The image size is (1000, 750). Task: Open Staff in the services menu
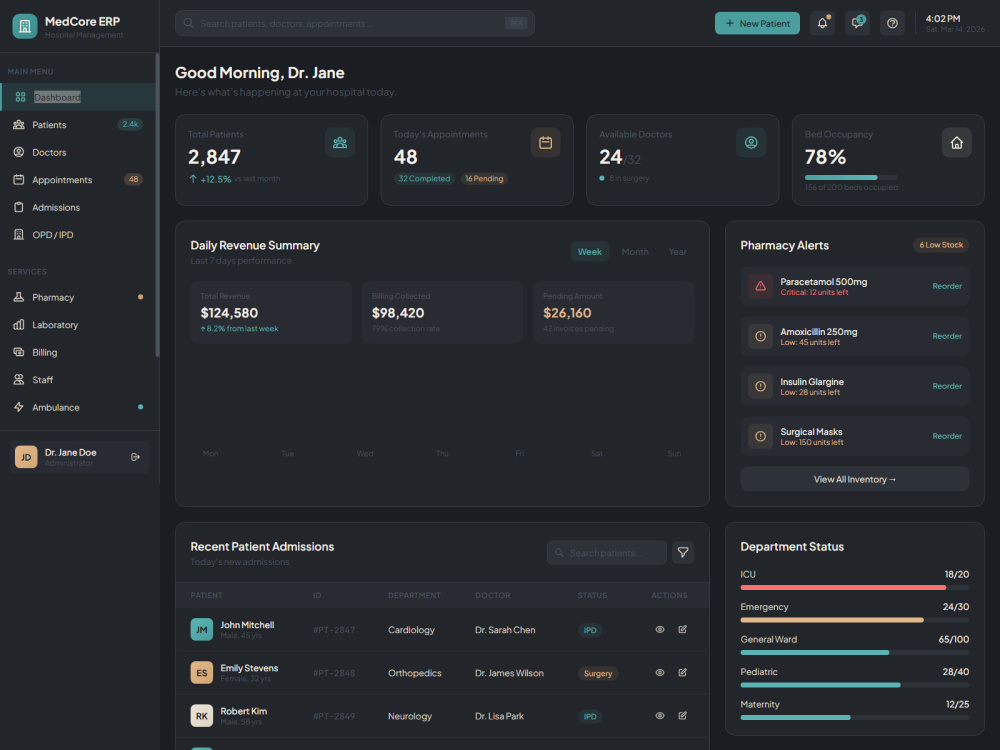pyautogui.click(x=78, y=379)
